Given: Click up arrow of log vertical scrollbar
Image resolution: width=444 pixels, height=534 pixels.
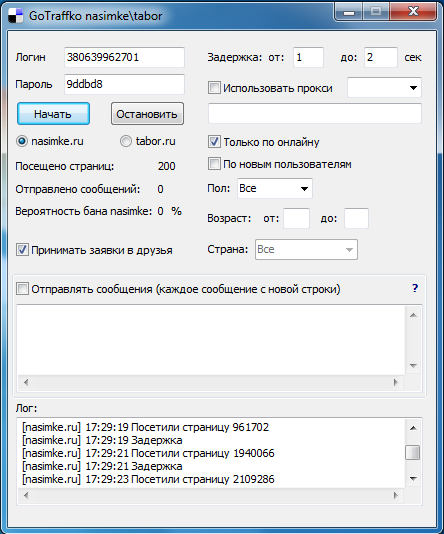Looking at the screenshot, I should pos(413,428).
